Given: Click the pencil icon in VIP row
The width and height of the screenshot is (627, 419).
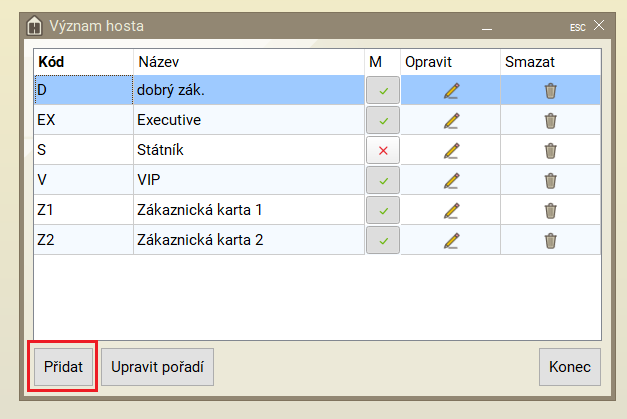Looking at the screenshot, I should tap(451, 181).
